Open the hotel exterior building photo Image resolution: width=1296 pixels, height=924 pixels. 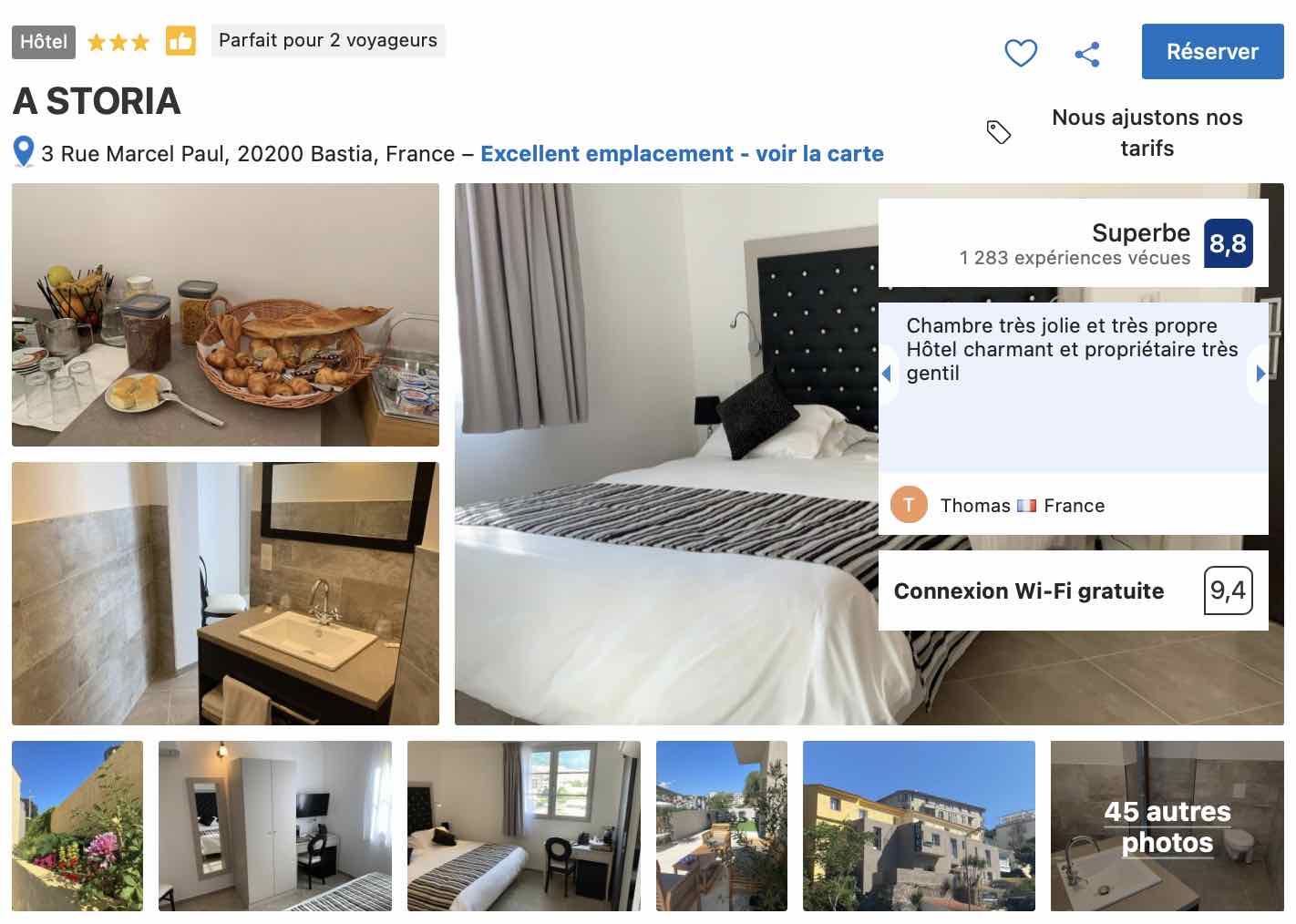[x=919, y=826]
